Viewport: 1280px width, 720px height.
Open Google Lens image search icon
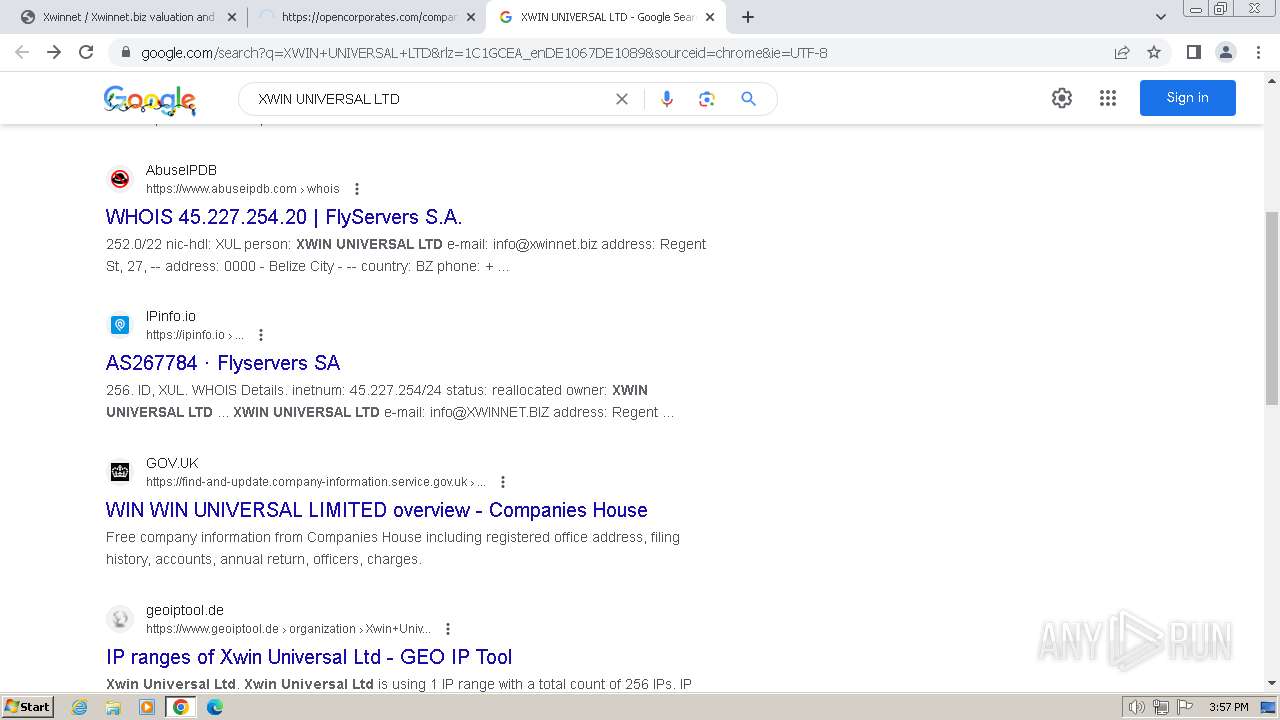click(x=707, y=99)
